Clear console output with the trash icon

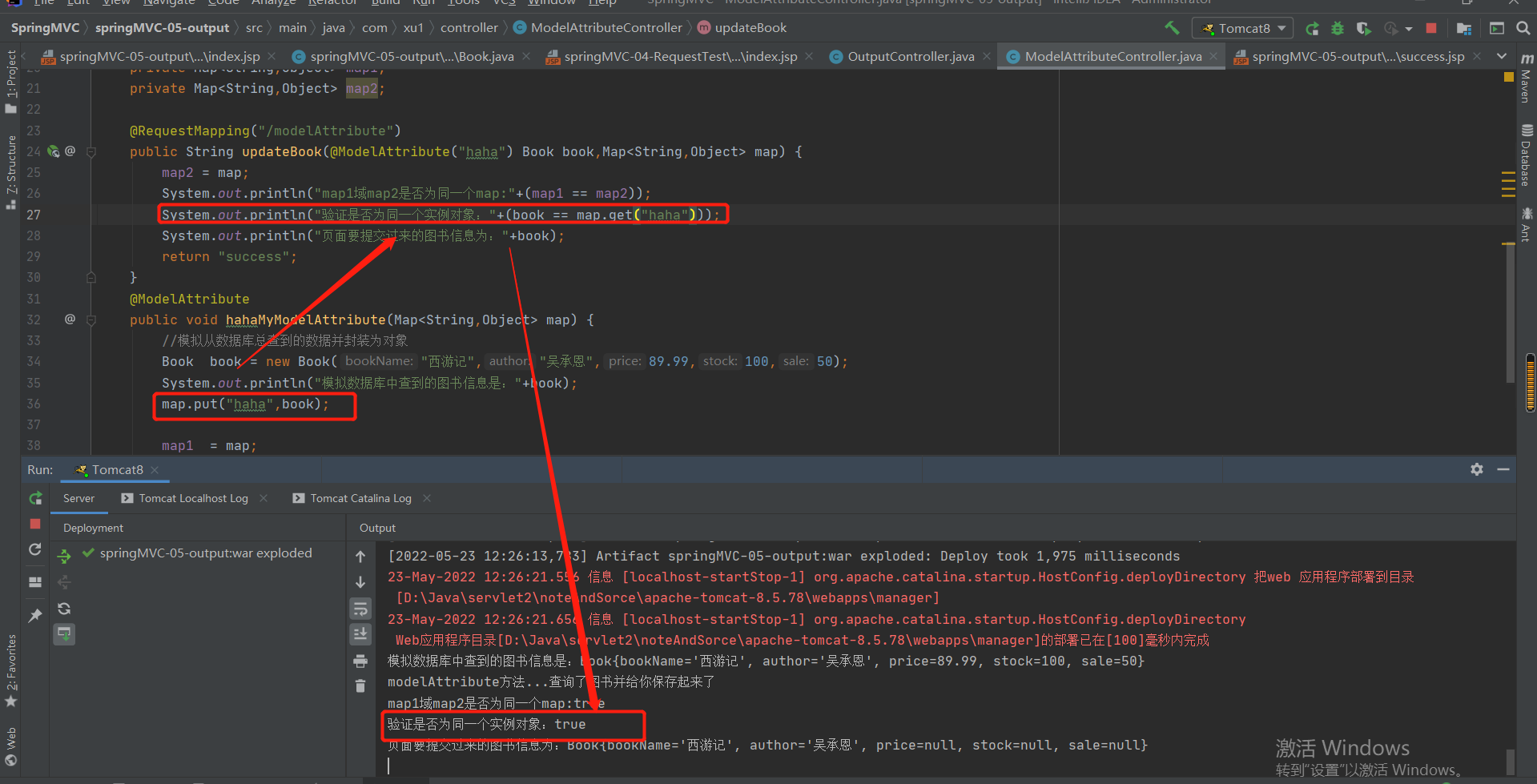click(x=360, y=686)
